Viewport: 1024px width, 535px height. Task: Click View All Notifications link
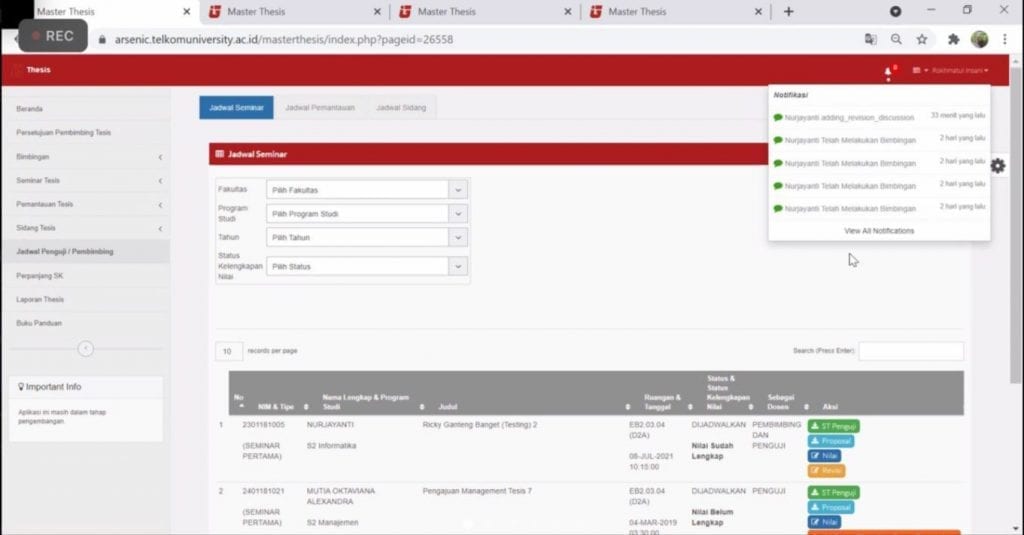[x=879, y=231]
